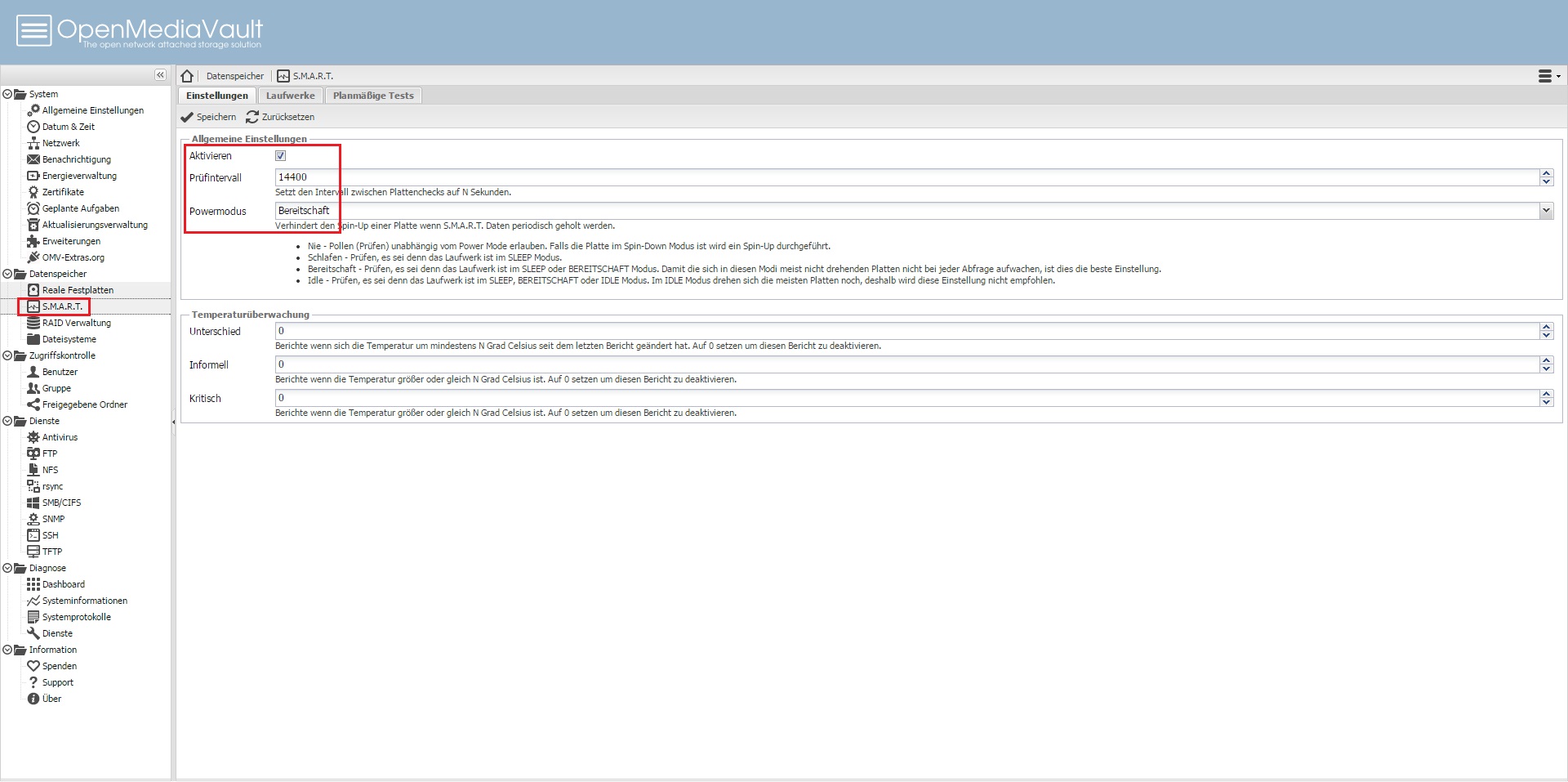Decrease the Kritisch temperature stepper
1568x782 pixels.
(1546, 403)
